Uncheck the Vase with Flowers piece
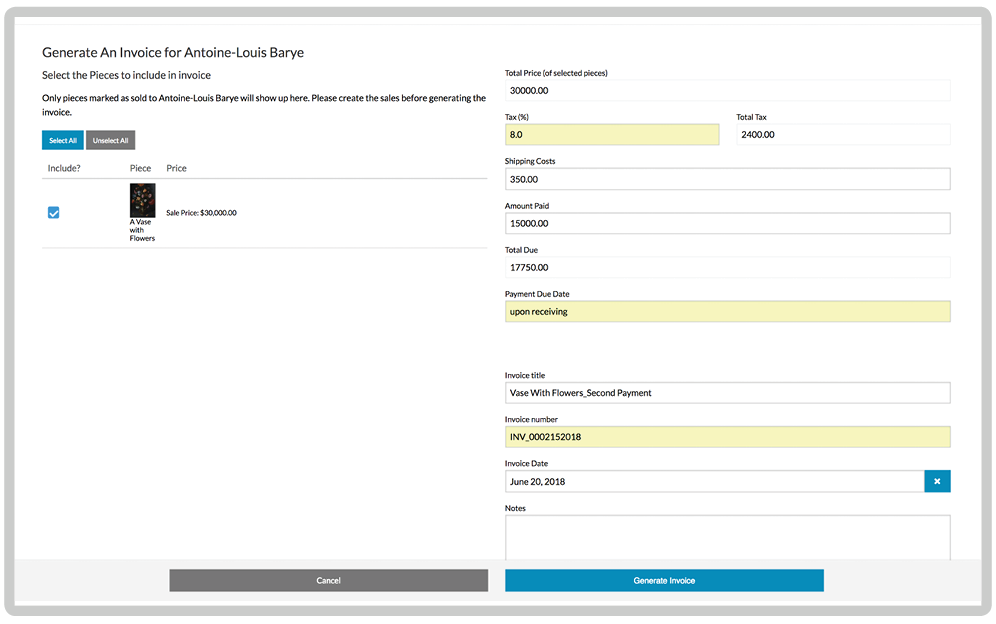This screenshot has width=996, height=624. (x=53, y=212)
